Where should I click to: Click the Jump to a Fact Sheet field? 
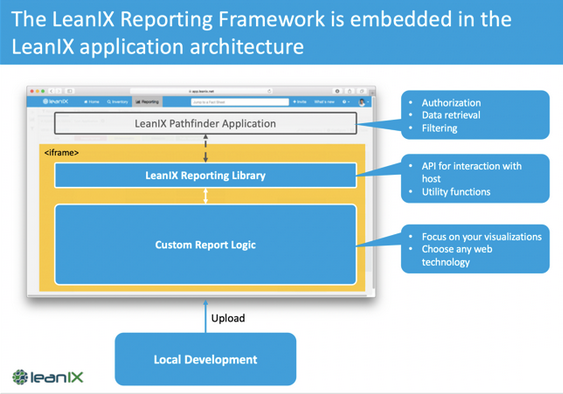(x=240, y=102)
